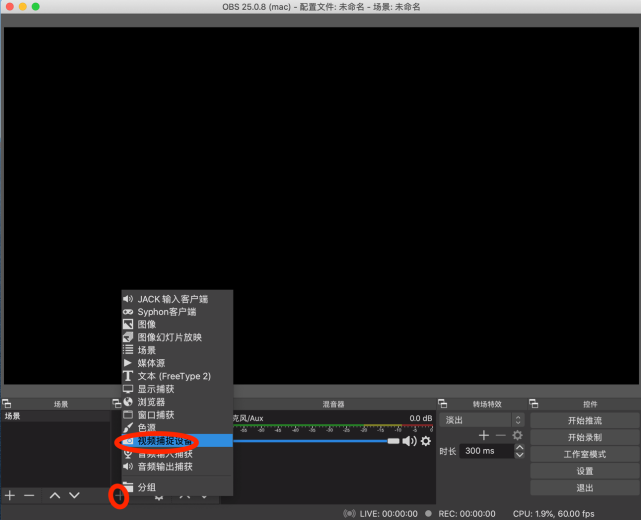Click the add source plus button
This screenshot has width=641, height=520.
119,496
